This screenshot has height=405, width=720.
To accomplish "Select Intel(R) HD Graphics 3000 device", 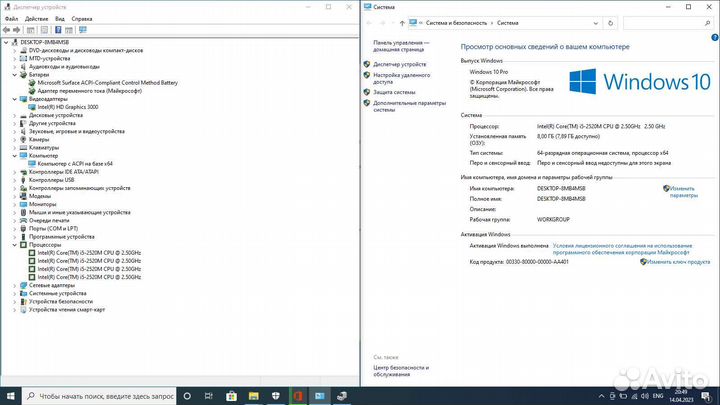I will pyautogui.click(x=68, y=107).
